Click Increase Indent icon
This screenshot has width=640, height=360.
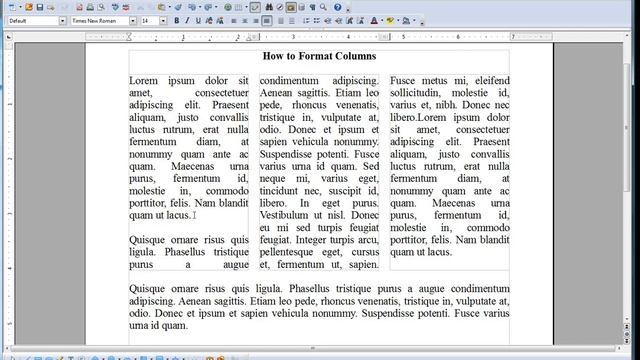coord(338,21)
